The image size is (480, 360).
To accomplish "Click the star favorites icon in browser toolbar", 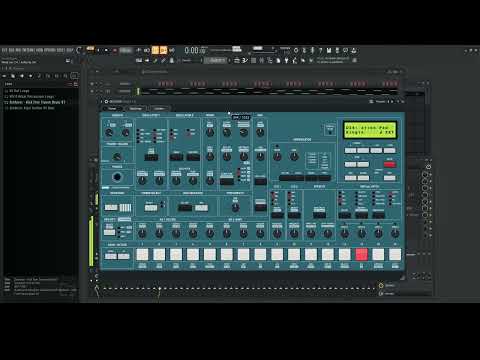I will tap(31, 76).
